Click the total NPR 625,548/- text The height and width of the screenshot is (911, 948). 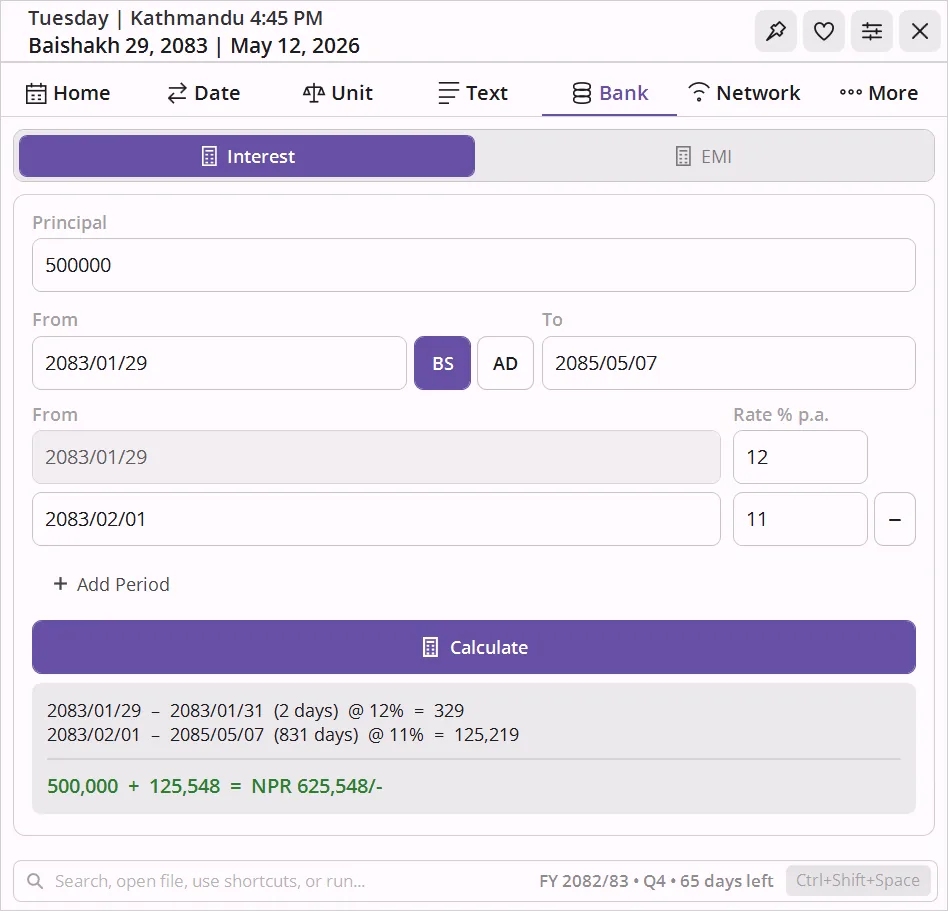tap(317, 786)
